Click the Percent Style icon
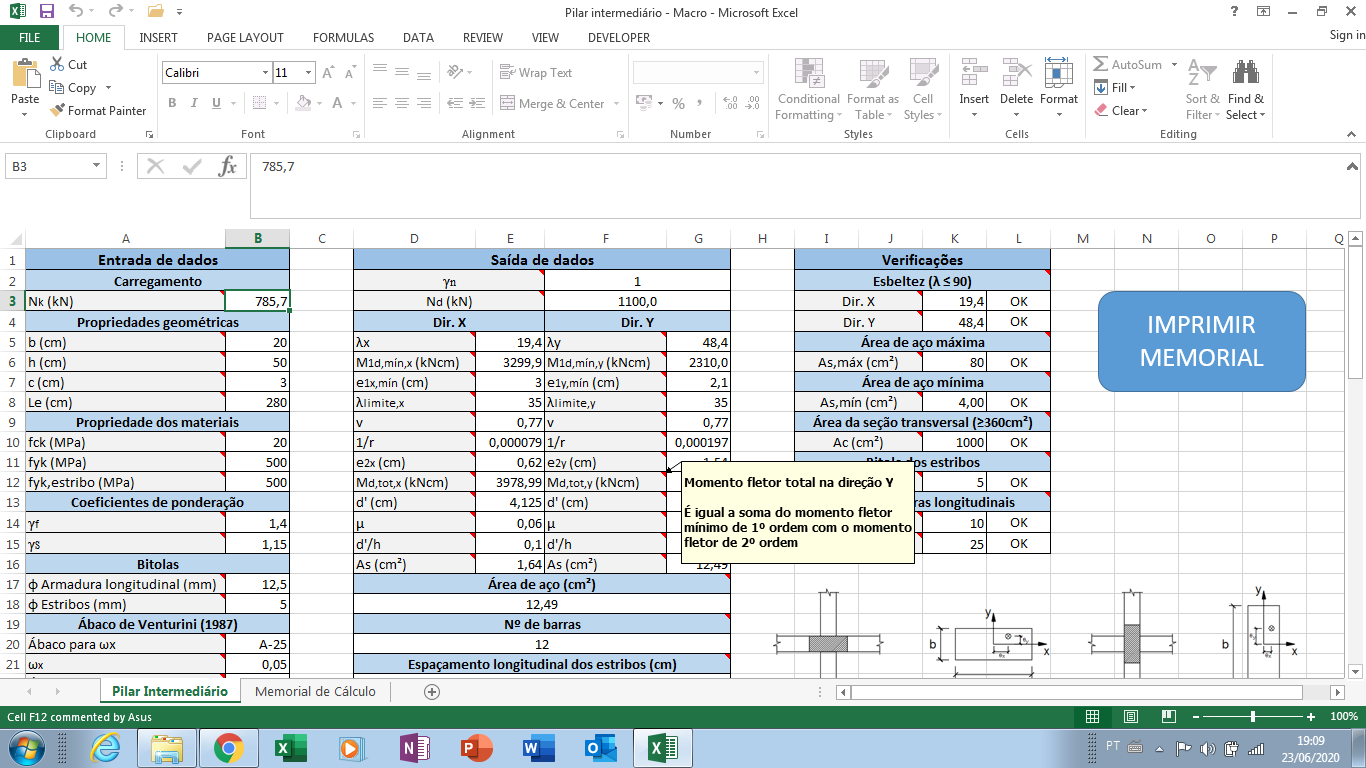The image size is (1366, 768). point(679,103)
